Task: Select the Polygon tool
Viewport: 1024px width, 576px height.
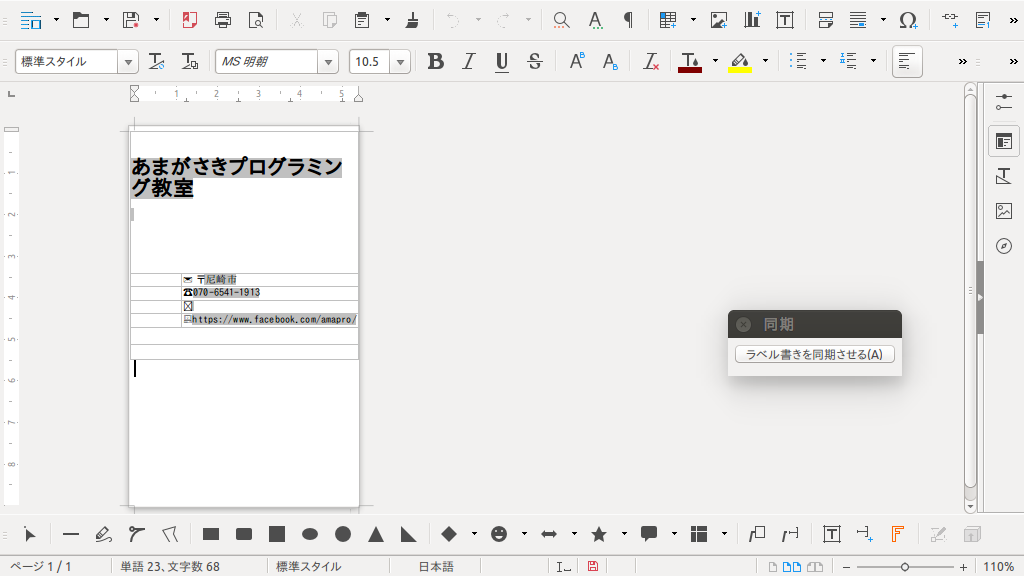Action: click(170, 535)
